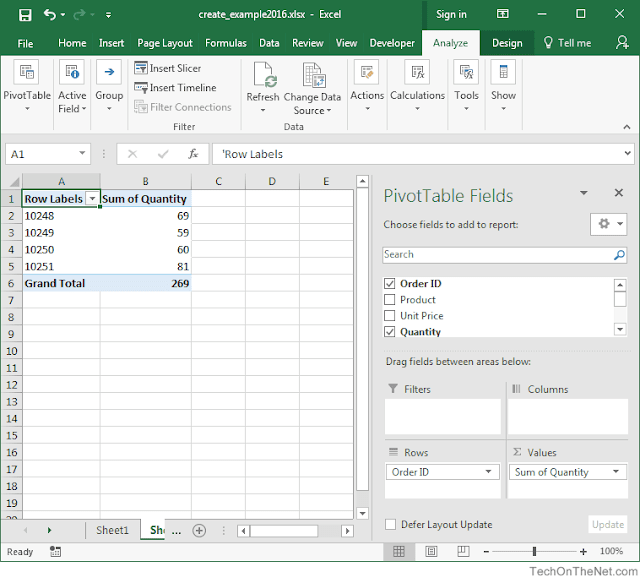Switch to Page Layout view
Viewport: 640px width, 583px height.
coord(431,552)
